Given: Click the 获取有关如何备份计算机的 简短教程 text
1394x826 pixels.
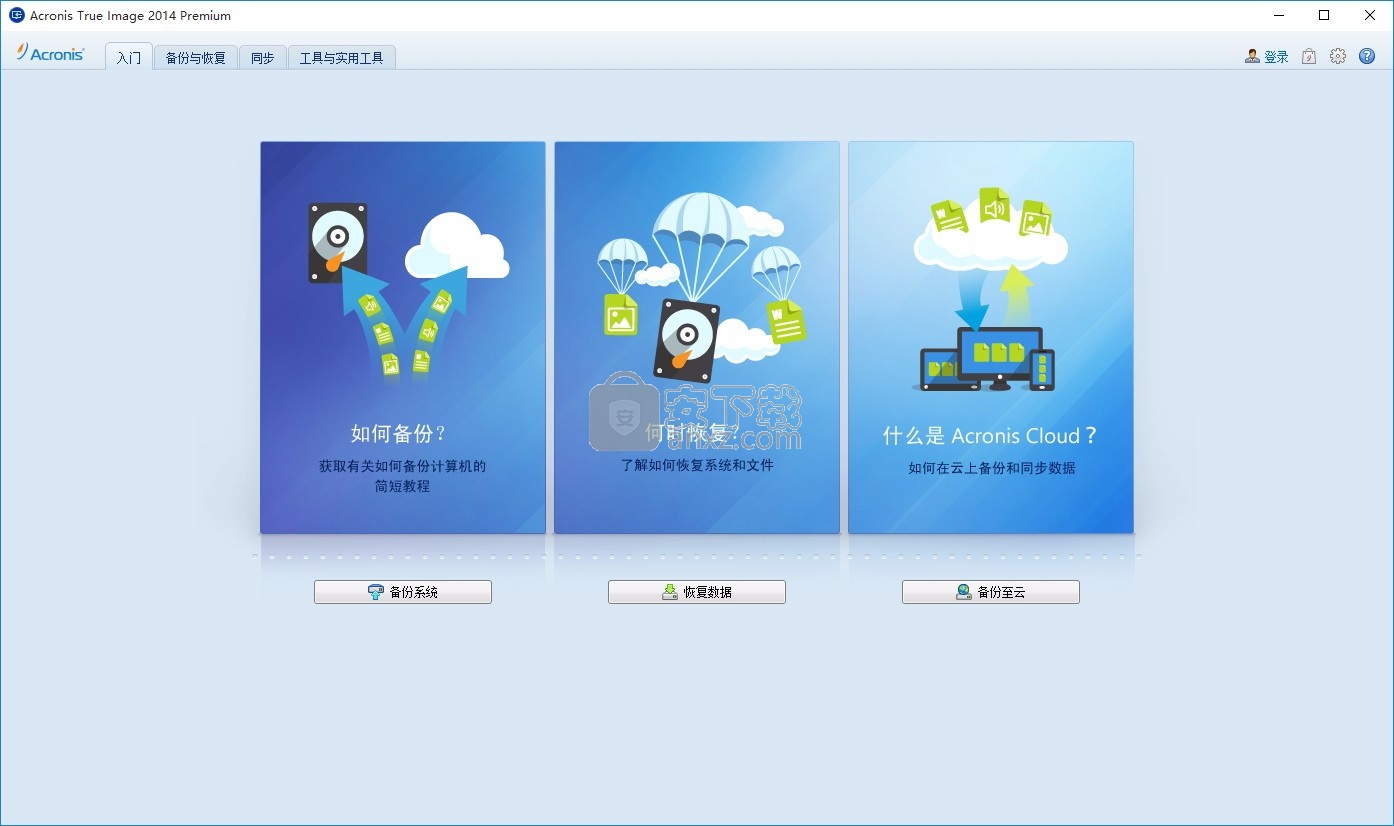Looking at the screenshot, I should point(403,476).
